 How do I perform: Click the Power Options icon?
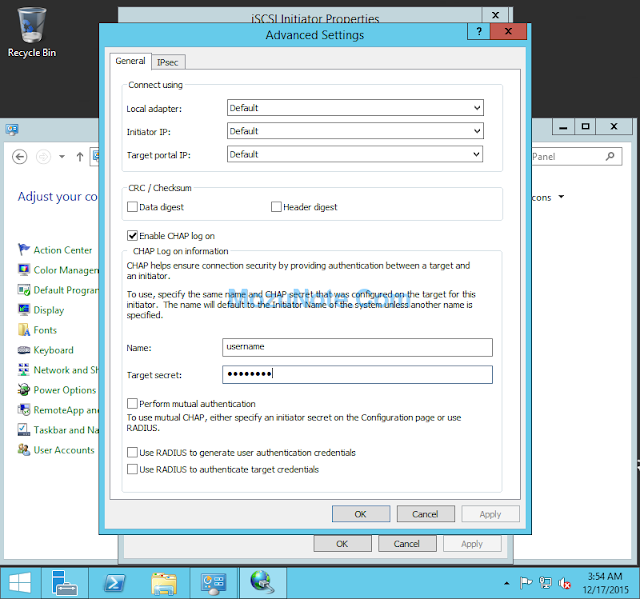pyautogui.click(x=24, y=390)
